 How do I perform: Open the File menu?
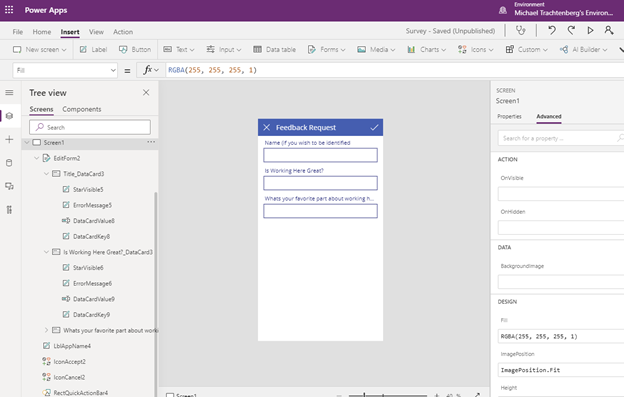coord(18,32)
